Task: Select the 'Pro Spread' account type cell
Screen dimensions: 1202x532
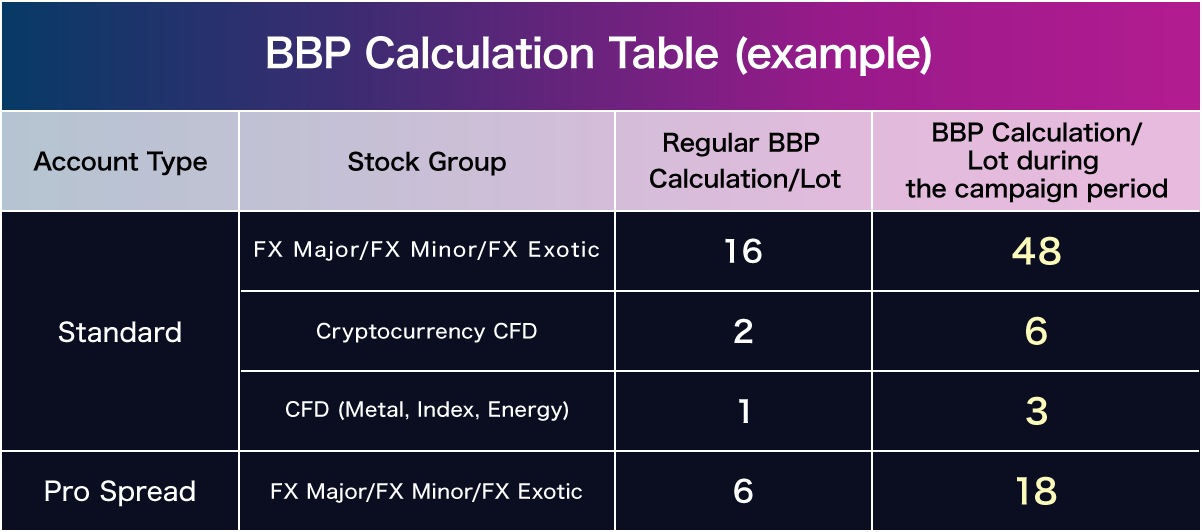Action: click(x=120, y=492)
